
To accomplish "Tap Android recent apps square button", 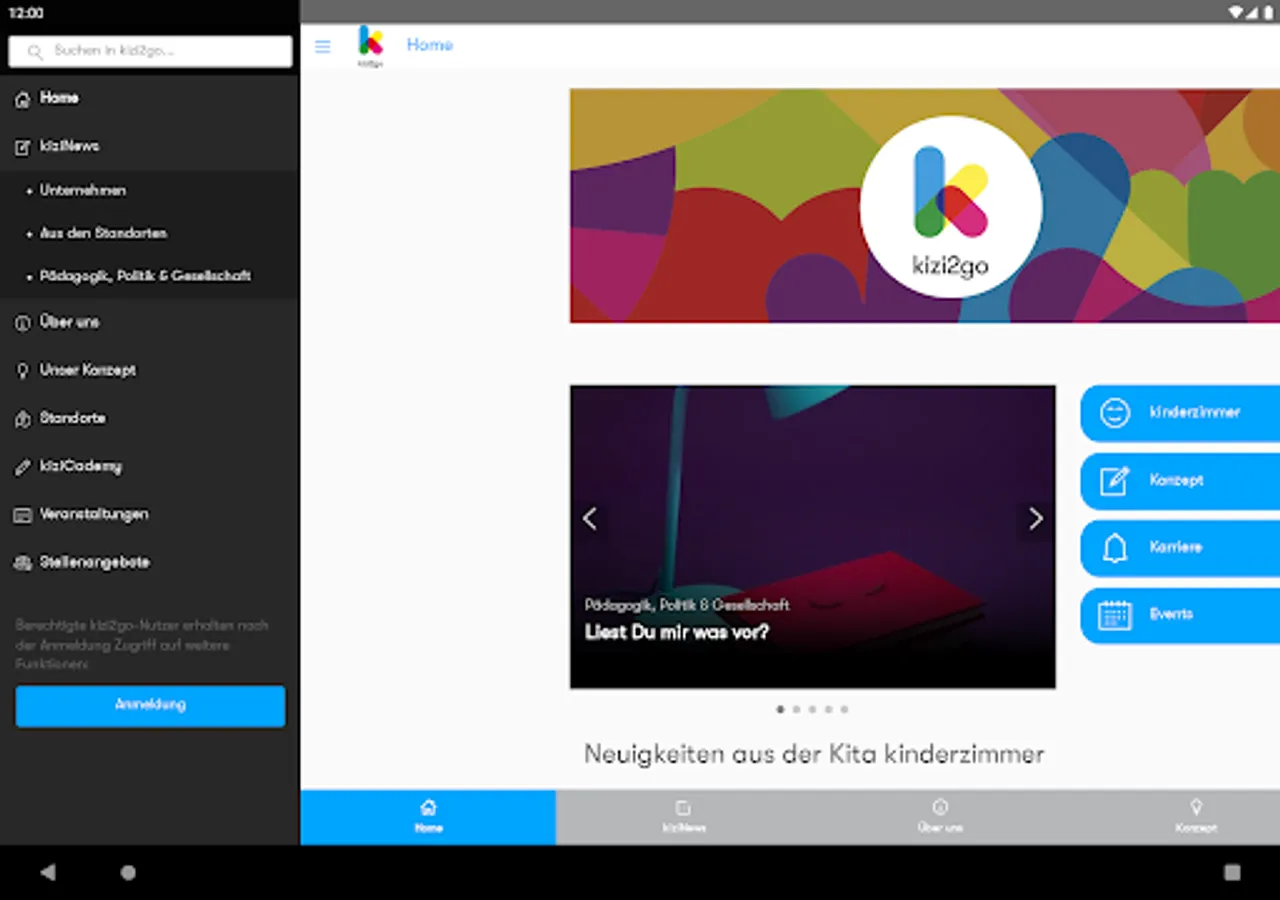I will click(x=1232, y=872).
